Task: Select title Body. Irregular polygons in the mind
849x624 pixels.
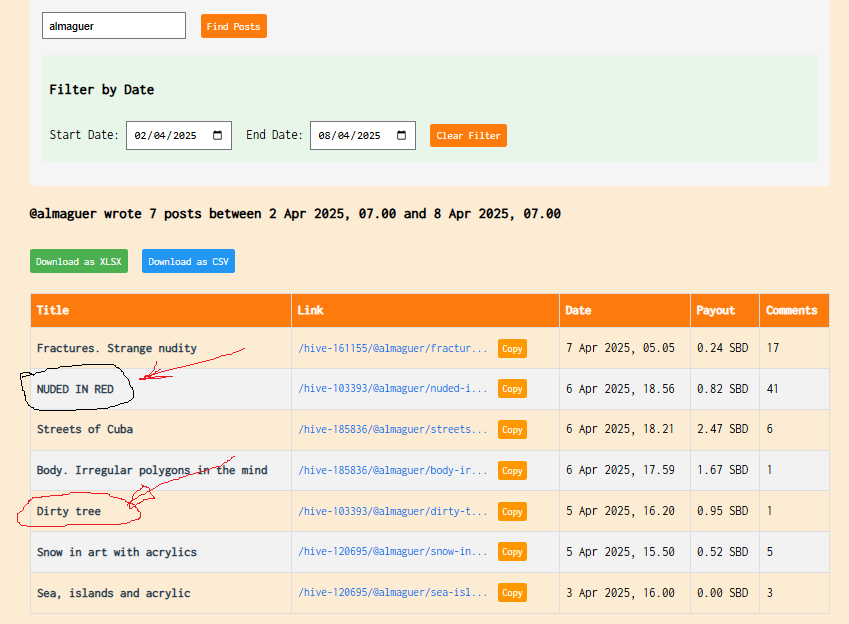Action: tap(152, 470)
